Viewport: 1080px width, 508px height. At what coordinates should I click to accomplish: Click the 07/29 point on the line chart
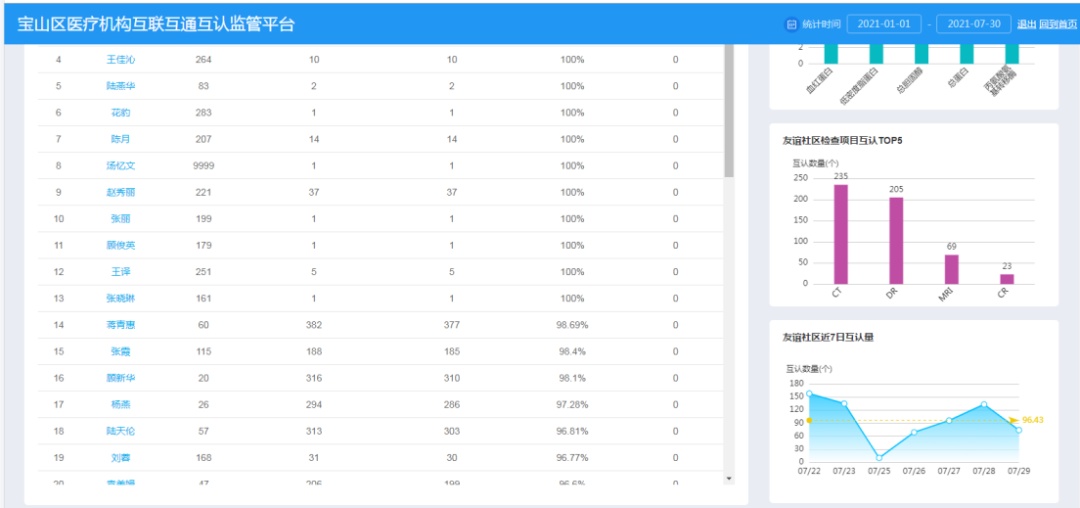pos(1019,430)
